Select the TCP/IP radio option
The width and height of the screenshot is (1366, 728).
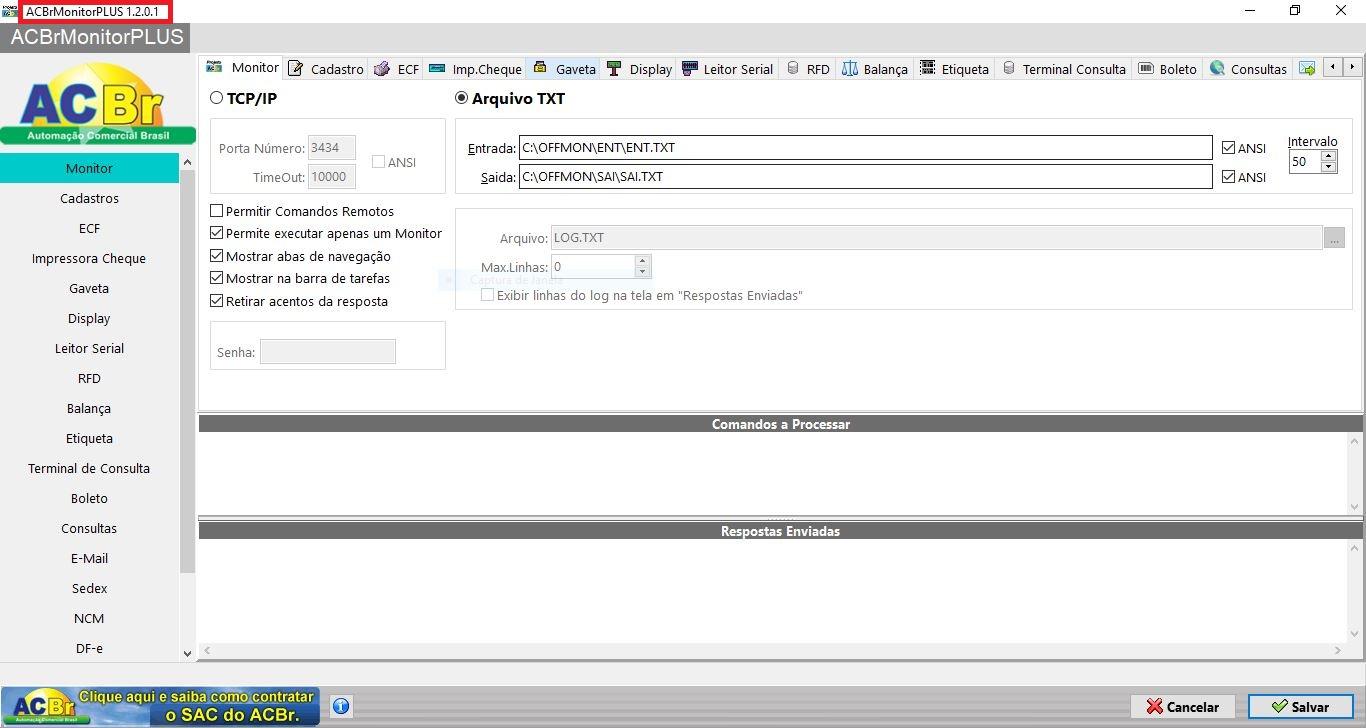217,98
